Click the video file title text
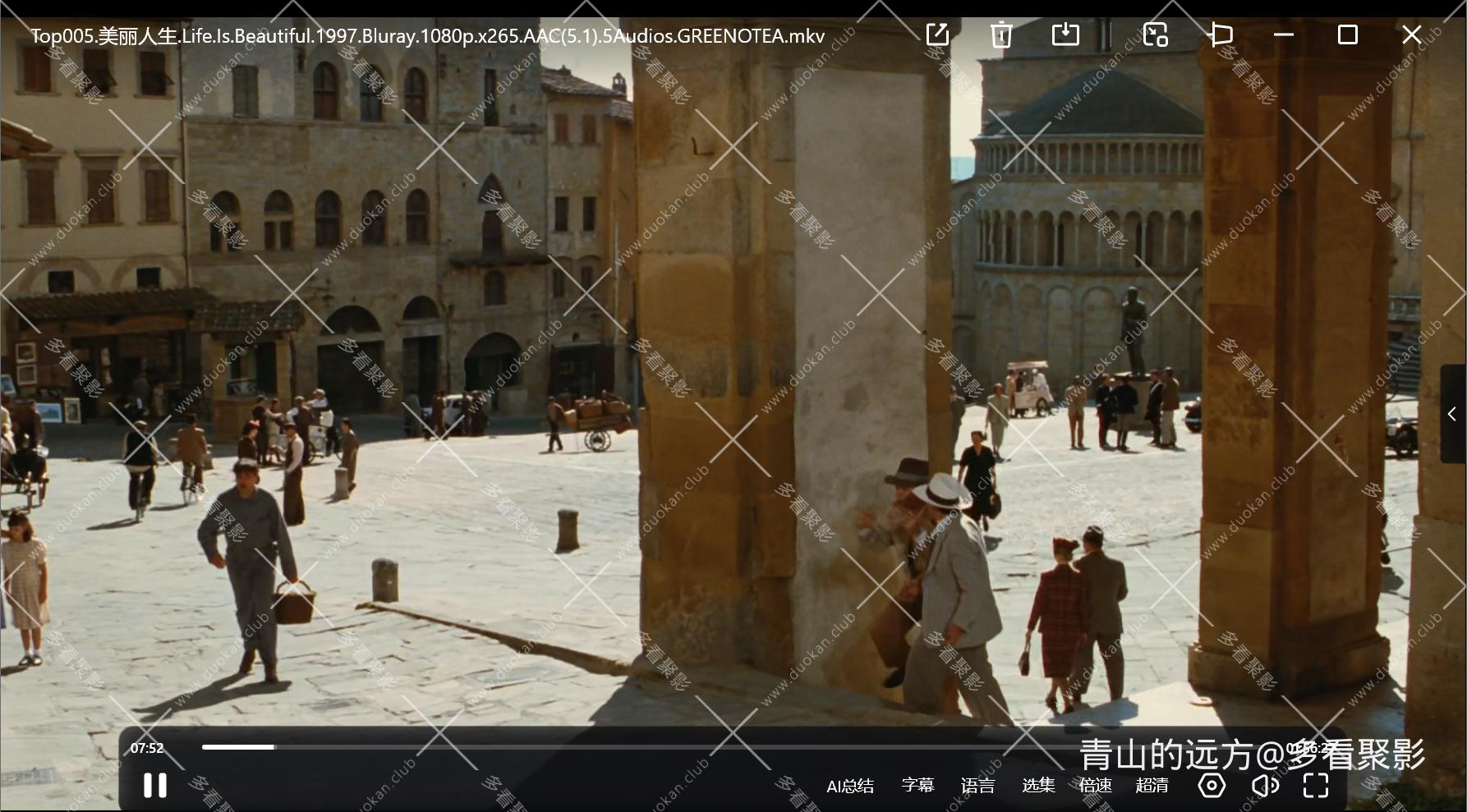Image resolution: width=1467 pixels, height=812 pixels. pyautogui.click(x=427, y=36)
